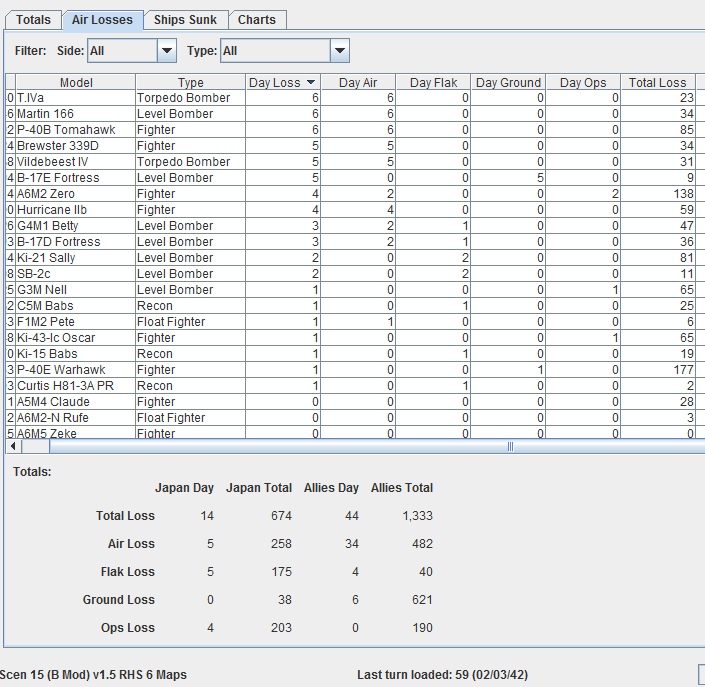Click the Ops Loss label in Totals
705x687 pixels.
128,628
